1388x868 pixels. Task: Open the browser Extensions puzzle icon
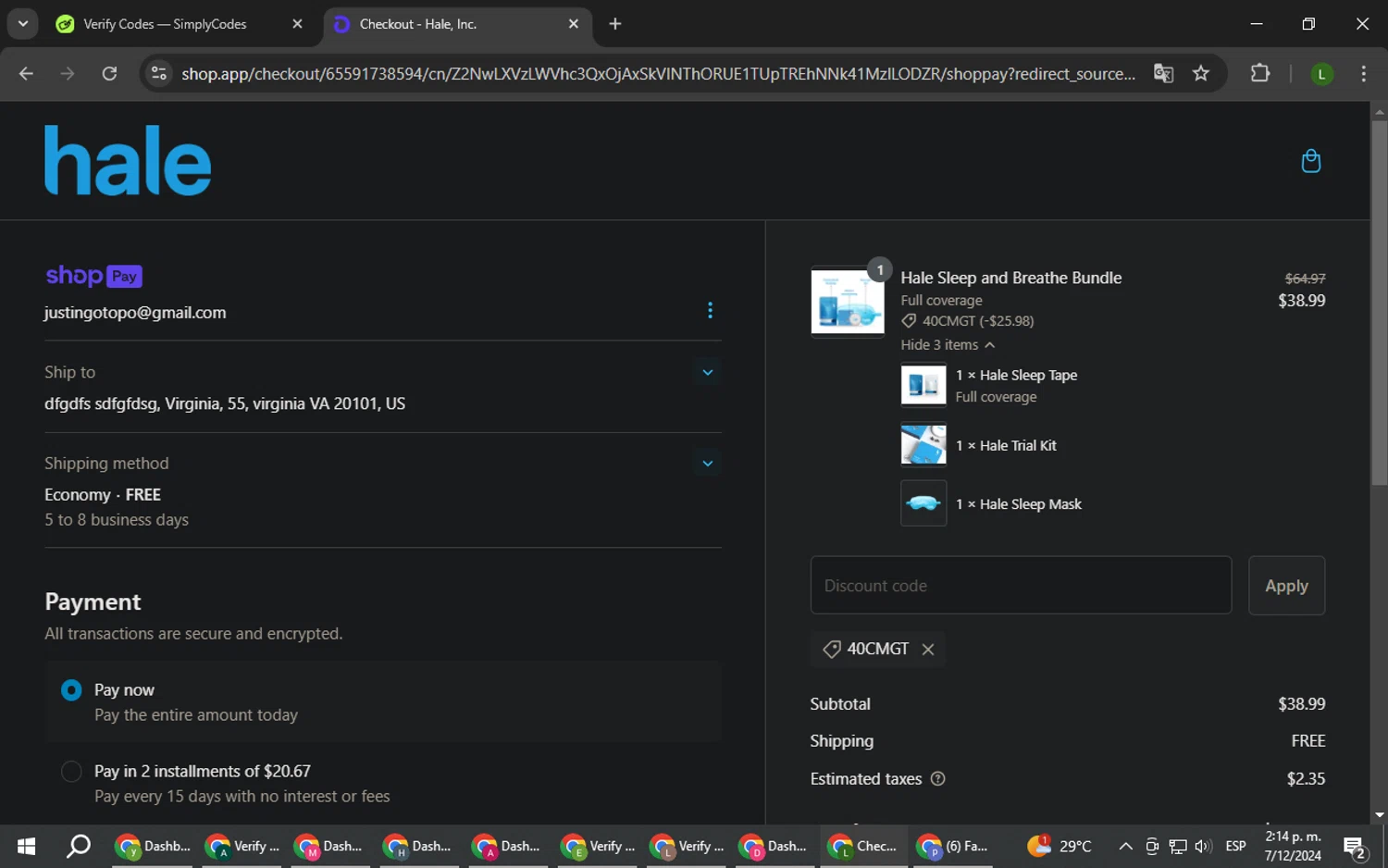1260,73
